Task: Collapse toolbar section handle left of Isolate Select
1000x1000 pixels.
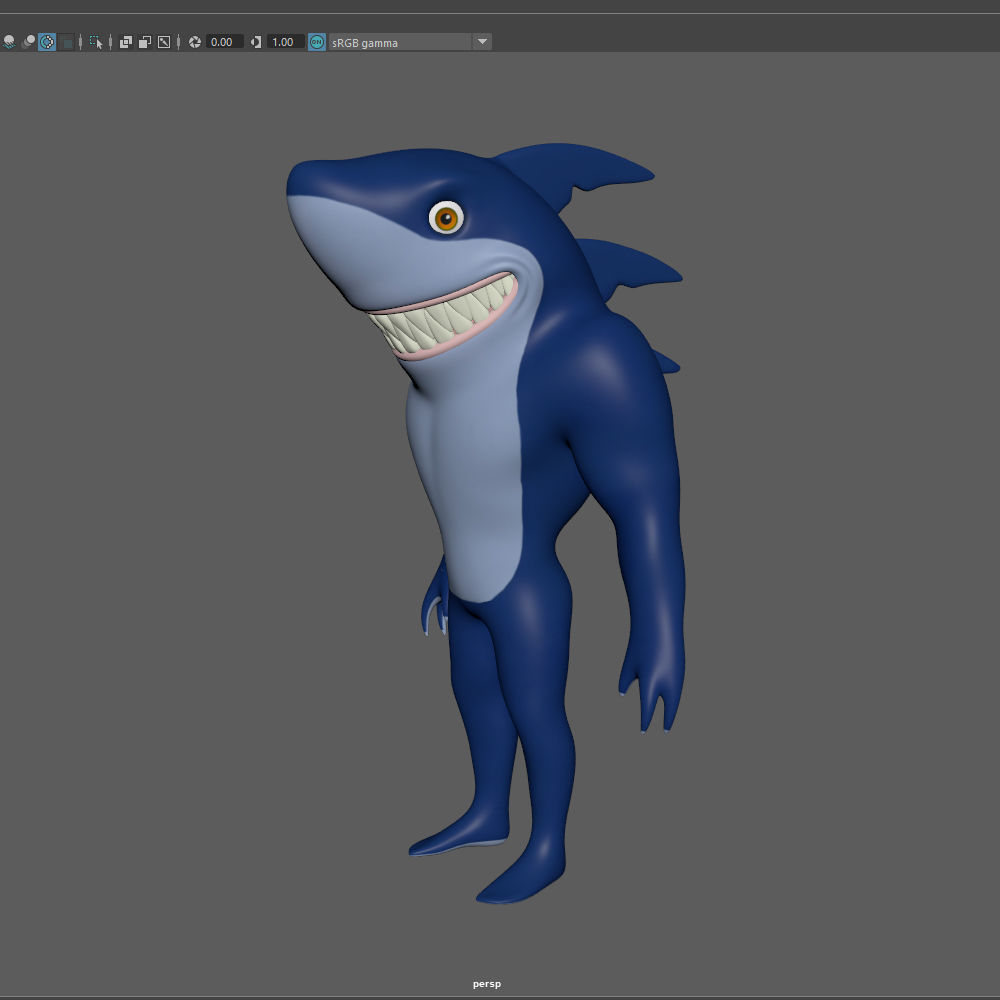Action: coord(80,42)
